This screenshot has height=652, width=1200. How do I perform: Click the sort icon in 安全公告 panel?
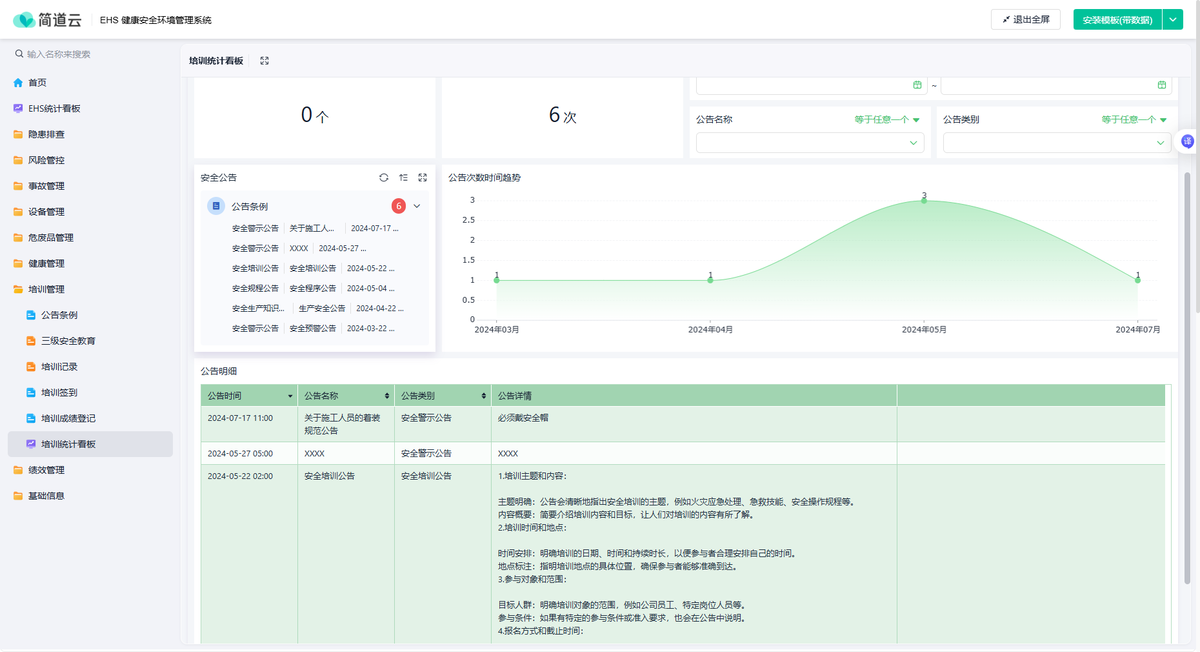[x=403, y=177]
